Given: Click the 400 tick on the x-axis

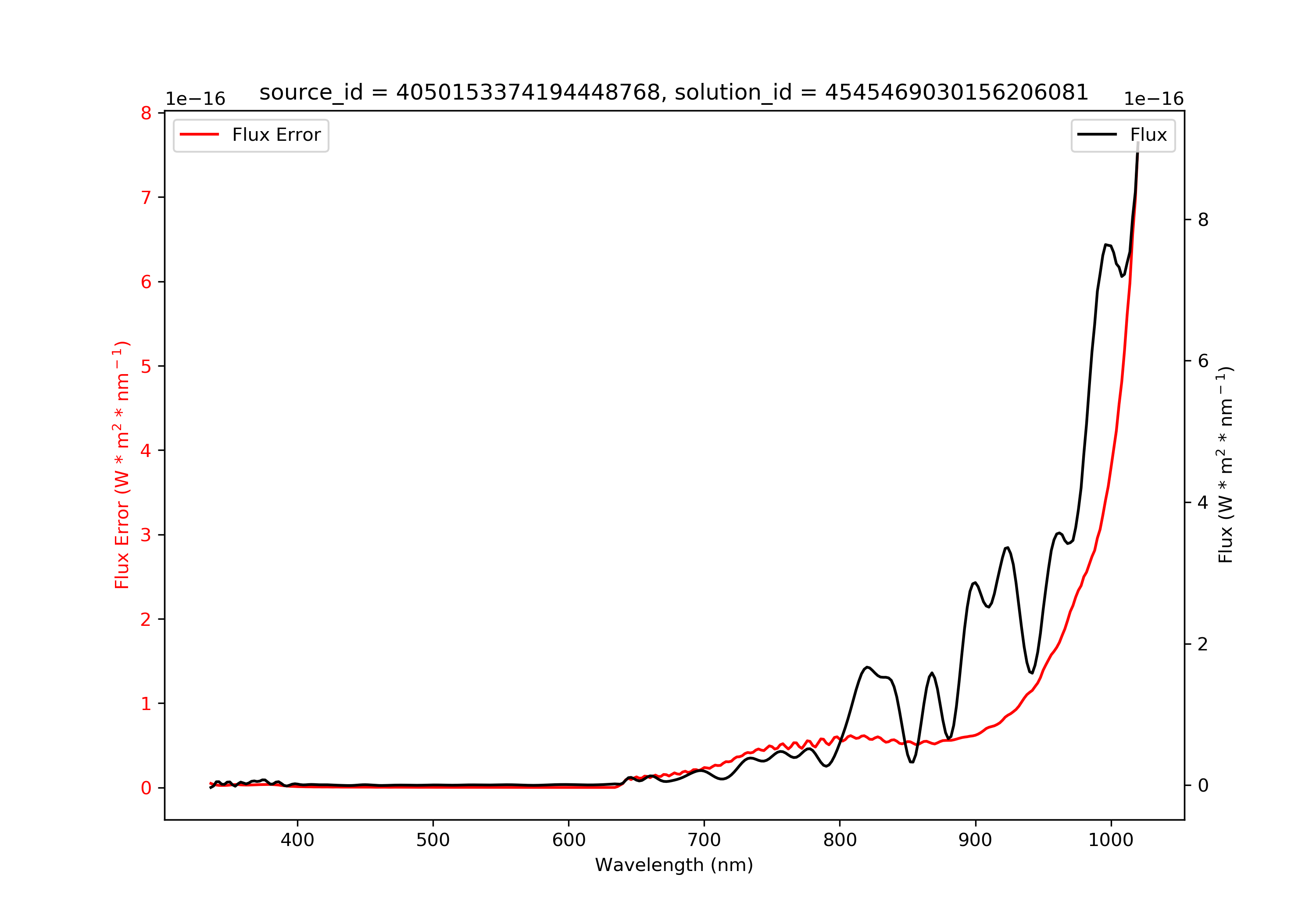Looking at the screenshot, I should point(297,839).
